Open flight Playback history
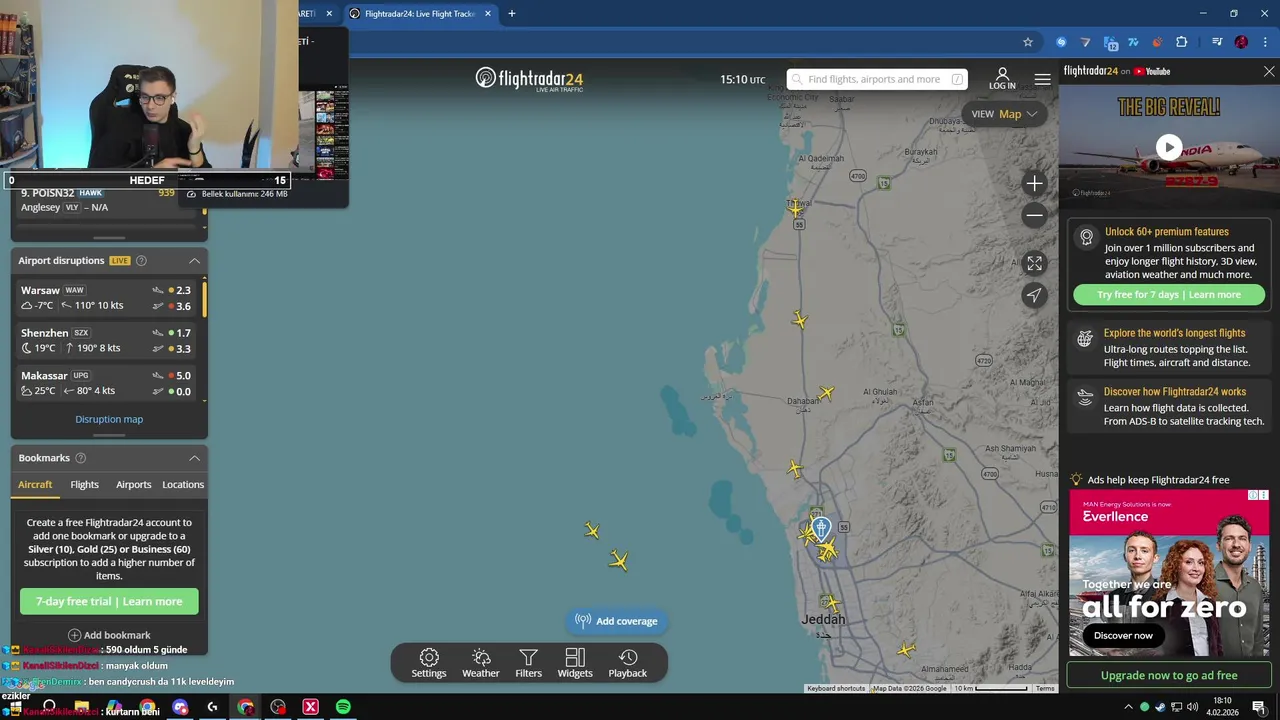Viewport: 1280px width, 720px height. pos(628,663)
